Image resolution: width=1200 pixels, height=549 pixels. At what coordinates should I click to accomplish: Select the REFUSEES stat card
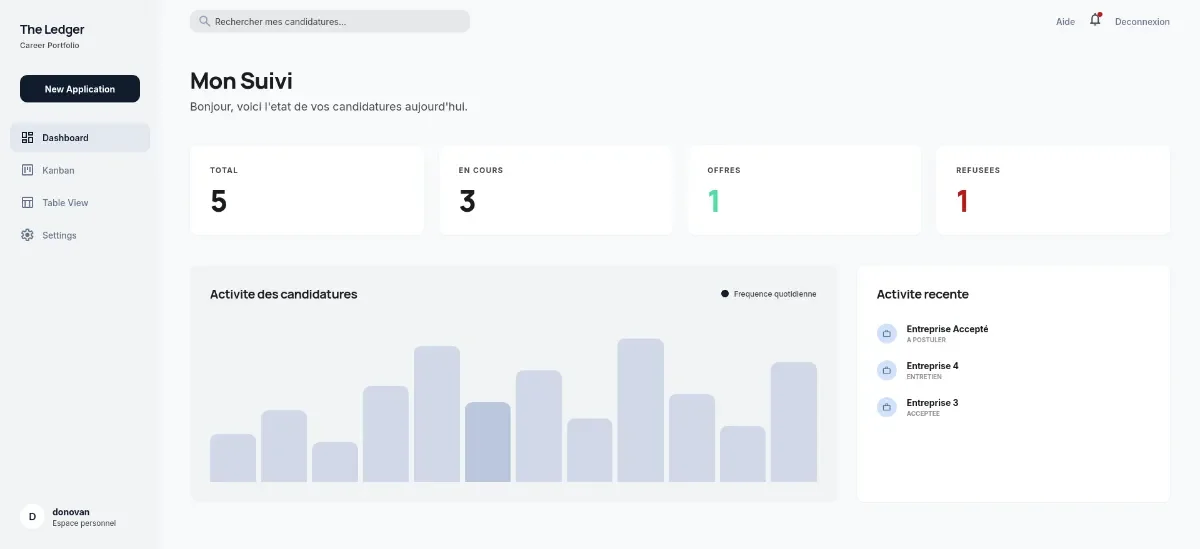coord(1053,191)
